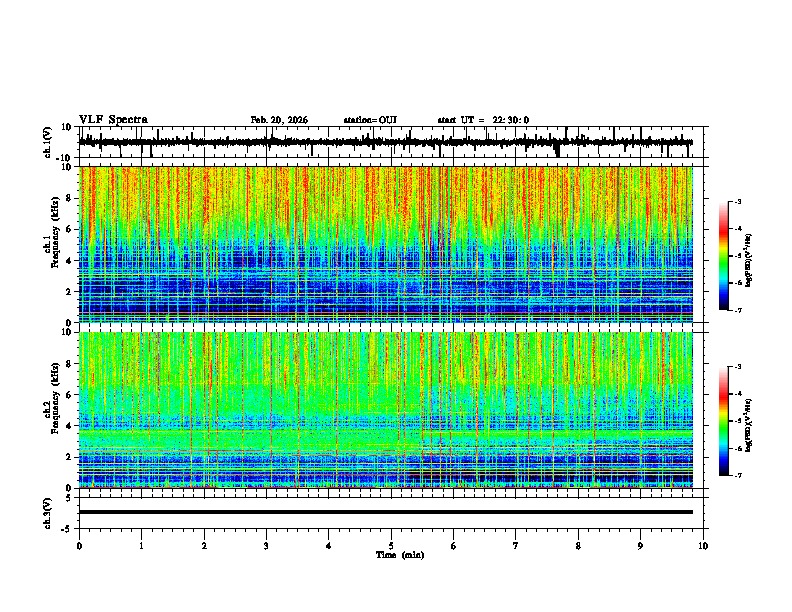Click the "3" tick on the Time axis
Viewport: 792px width, 612px height.
point(266,546)
